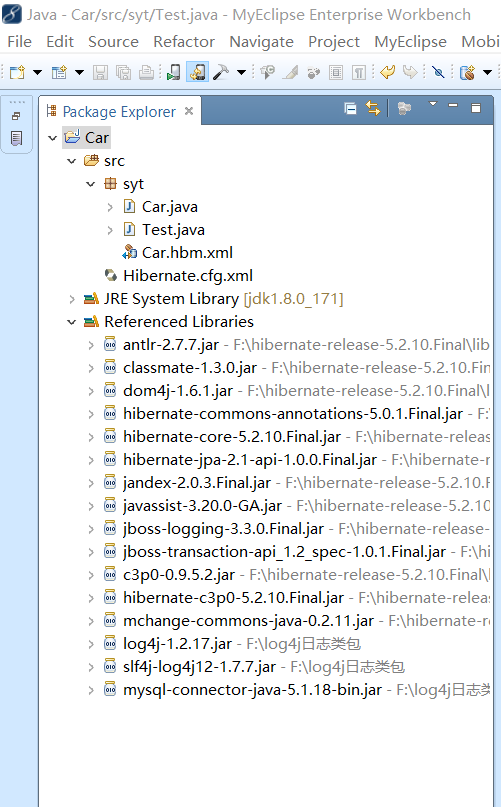Click the hammer build tools icon
Viewport: 501px width, 807px height.
click(221, 72)
